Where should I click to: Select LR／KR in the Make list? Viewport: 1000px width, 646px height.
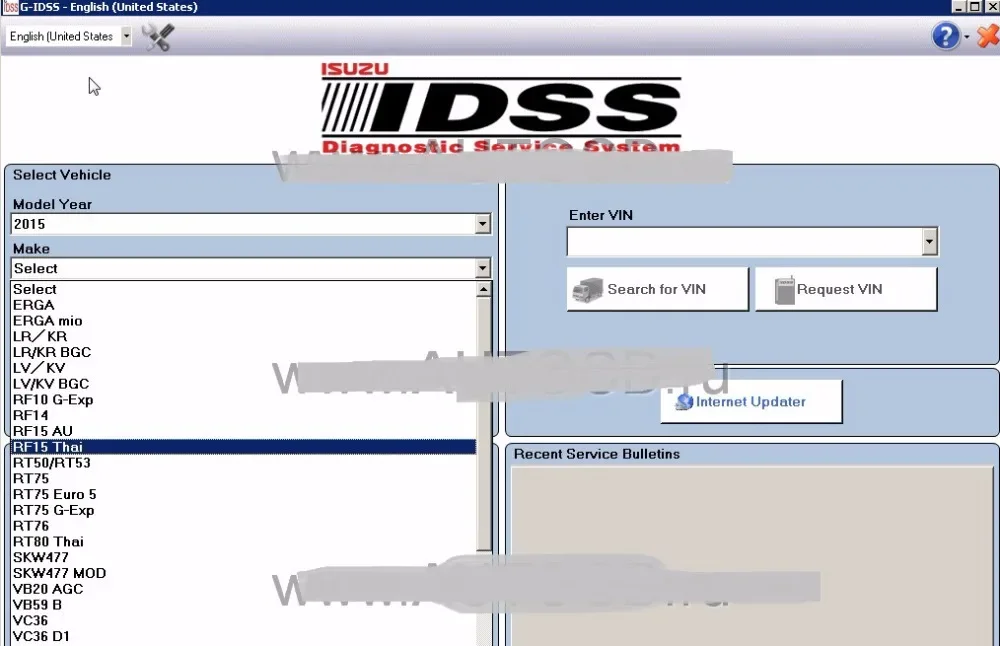coord(243,337)
